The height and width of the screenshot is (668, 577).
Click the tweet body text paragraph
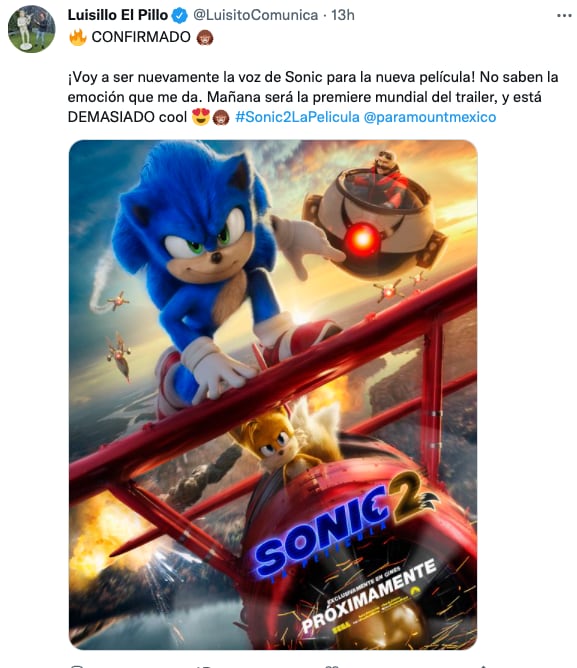[x=313, y=97]
